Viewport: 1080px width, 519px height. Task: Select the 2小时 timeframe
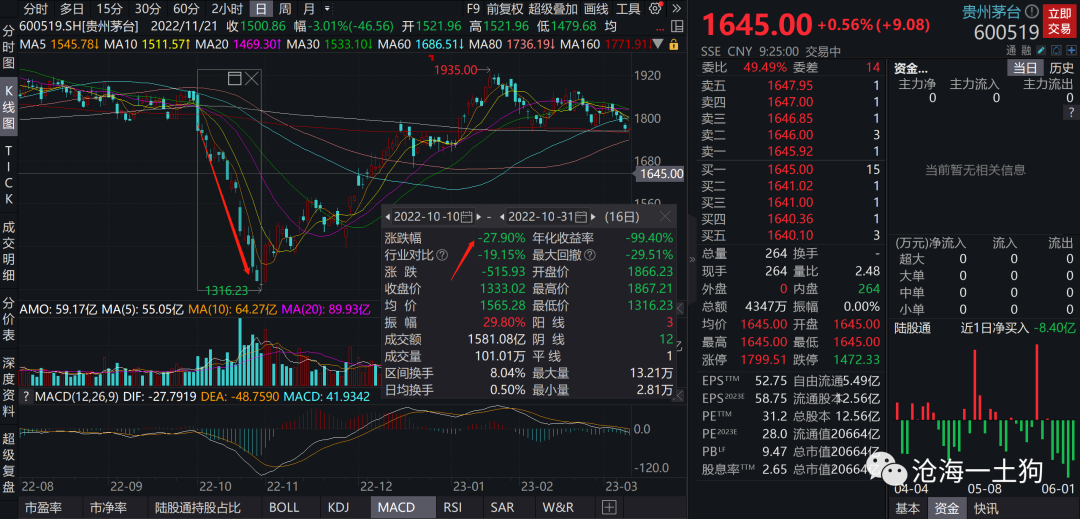point(227,9)
